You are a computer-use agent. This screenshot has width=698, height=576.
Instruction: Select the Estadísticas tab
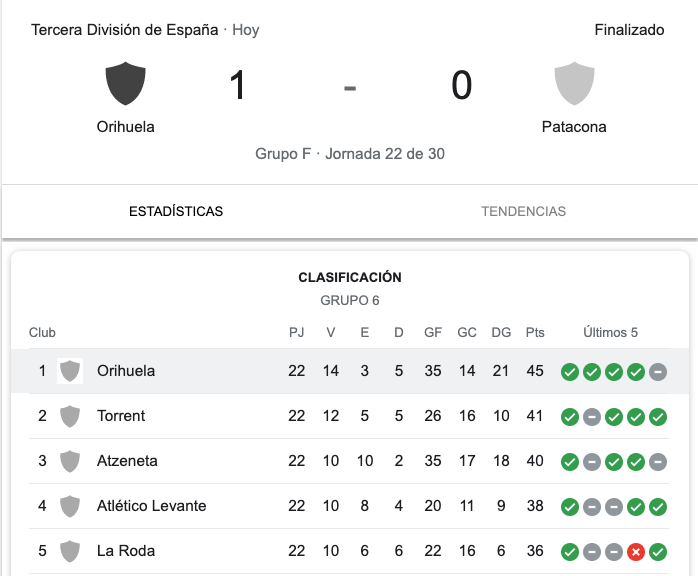click(x=176, y=211)
